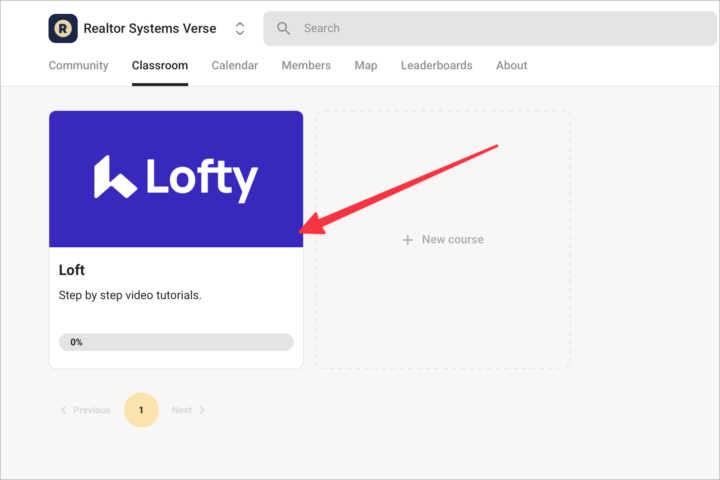The image size is (720, 480).
Task: Select page 1 in pagination
Action: [141, 410]
